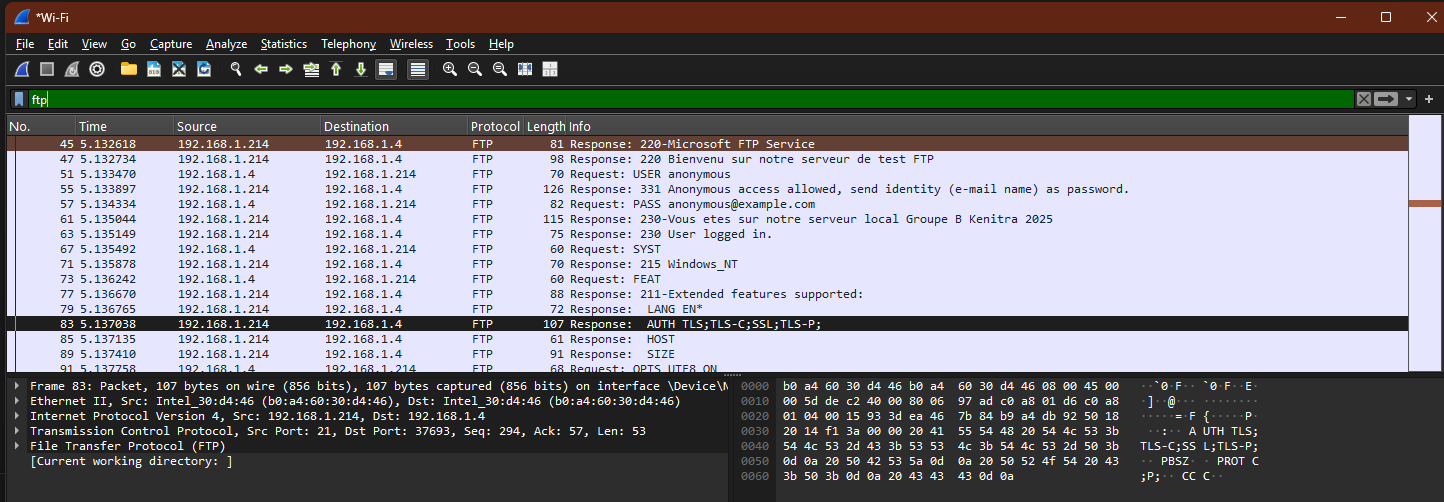Zoom in on packet list text
1444x502 pixels.
(x=450, y=69)
